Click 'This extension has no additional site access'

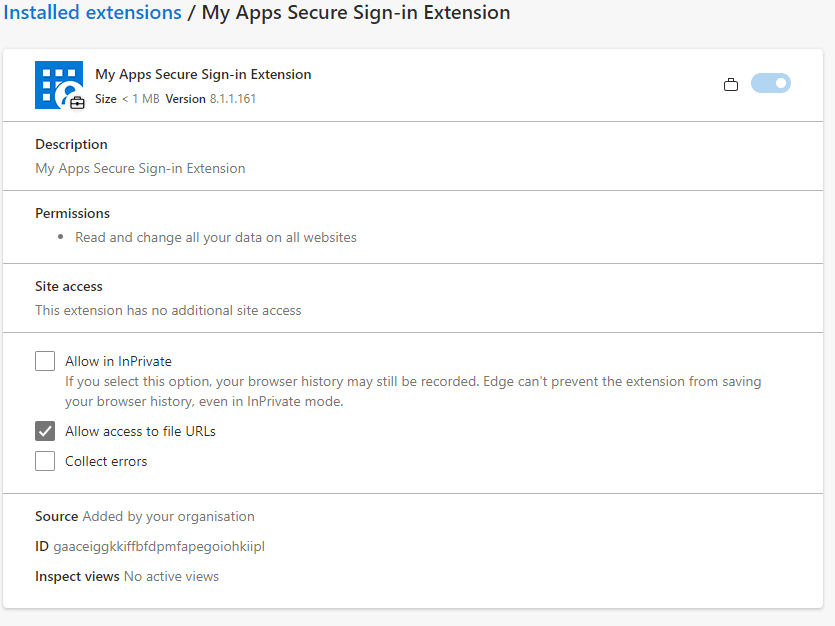point(168,310)
